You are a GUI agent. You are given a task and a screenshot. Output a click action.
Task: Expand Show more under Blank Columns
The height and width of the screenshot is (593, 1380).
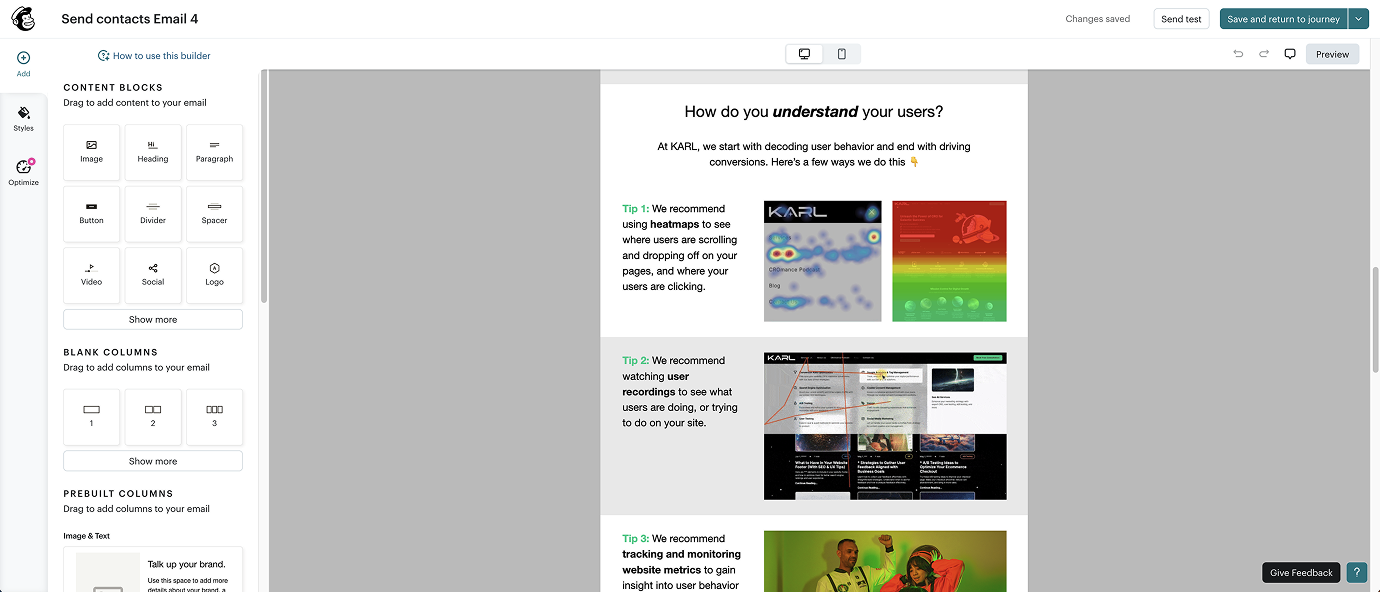[152, 460]
